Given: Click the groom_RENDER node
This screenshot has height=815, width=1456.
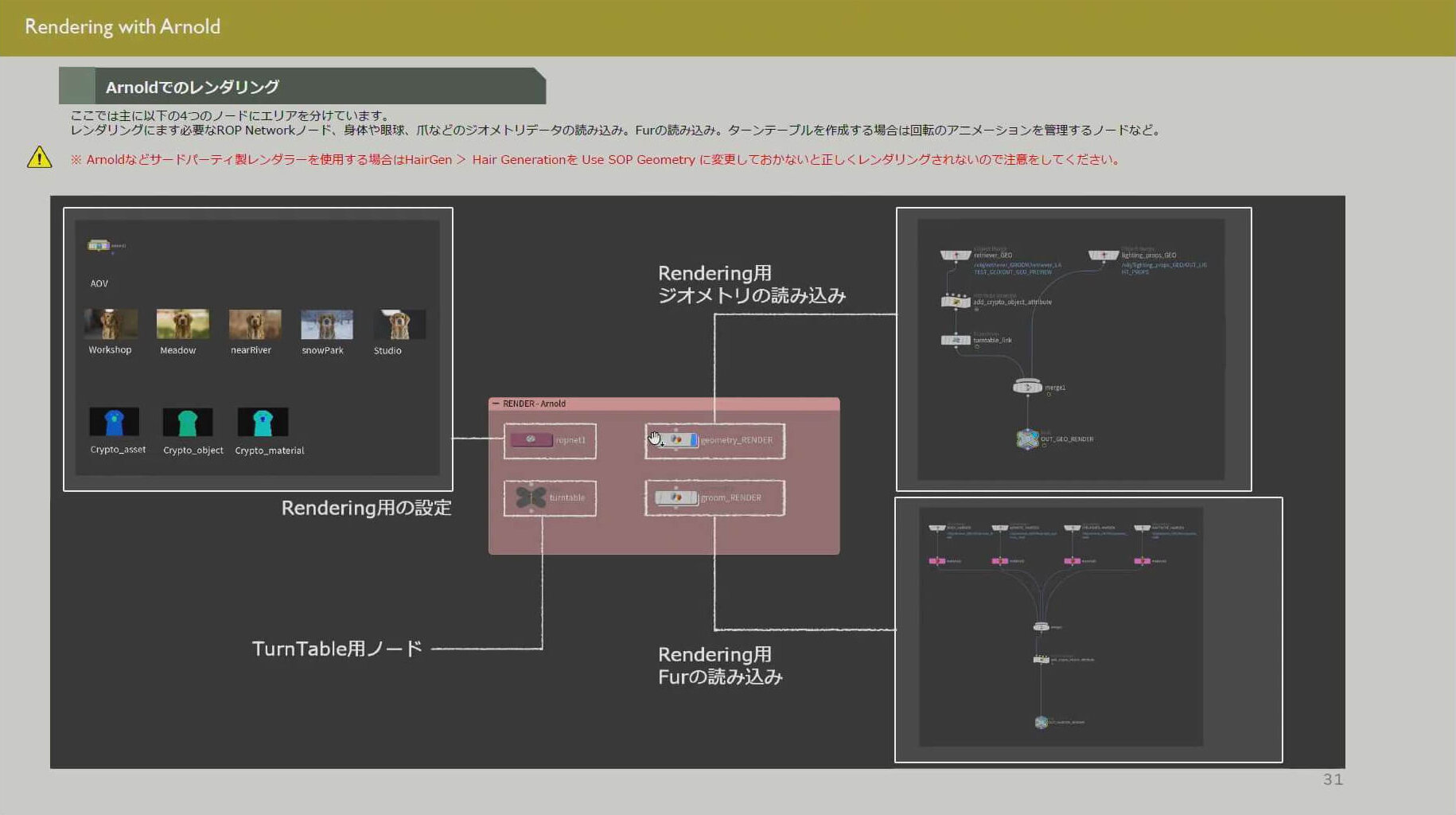Looking at the screenshot, I should click(675, 497).
